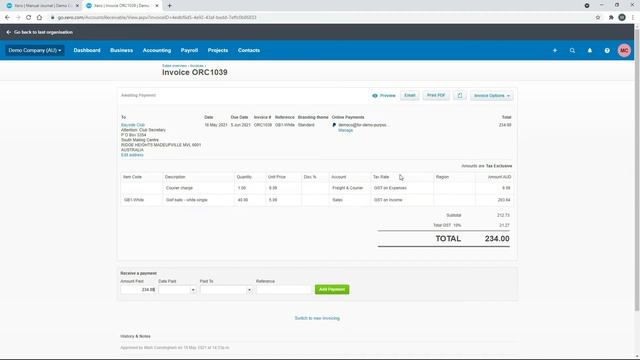
Task: Click the History & Notes heading
Action: click(x=136, y=336)
